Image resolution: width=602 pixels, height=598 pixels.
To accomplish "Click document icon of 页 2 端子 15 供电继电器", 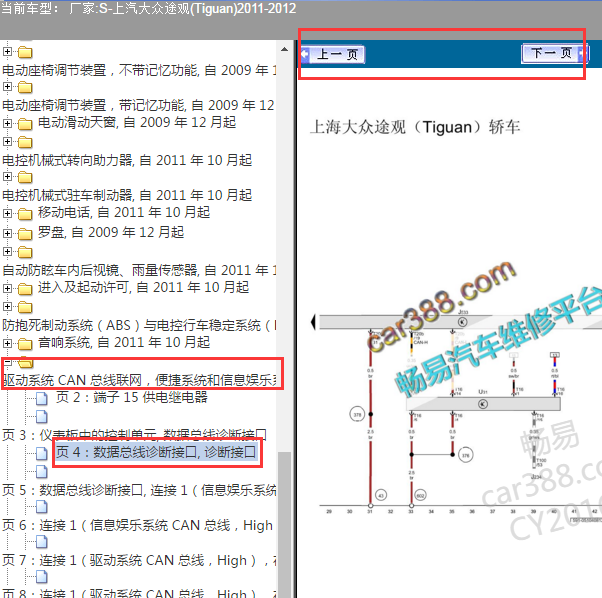I will click(x=42, y=398).
